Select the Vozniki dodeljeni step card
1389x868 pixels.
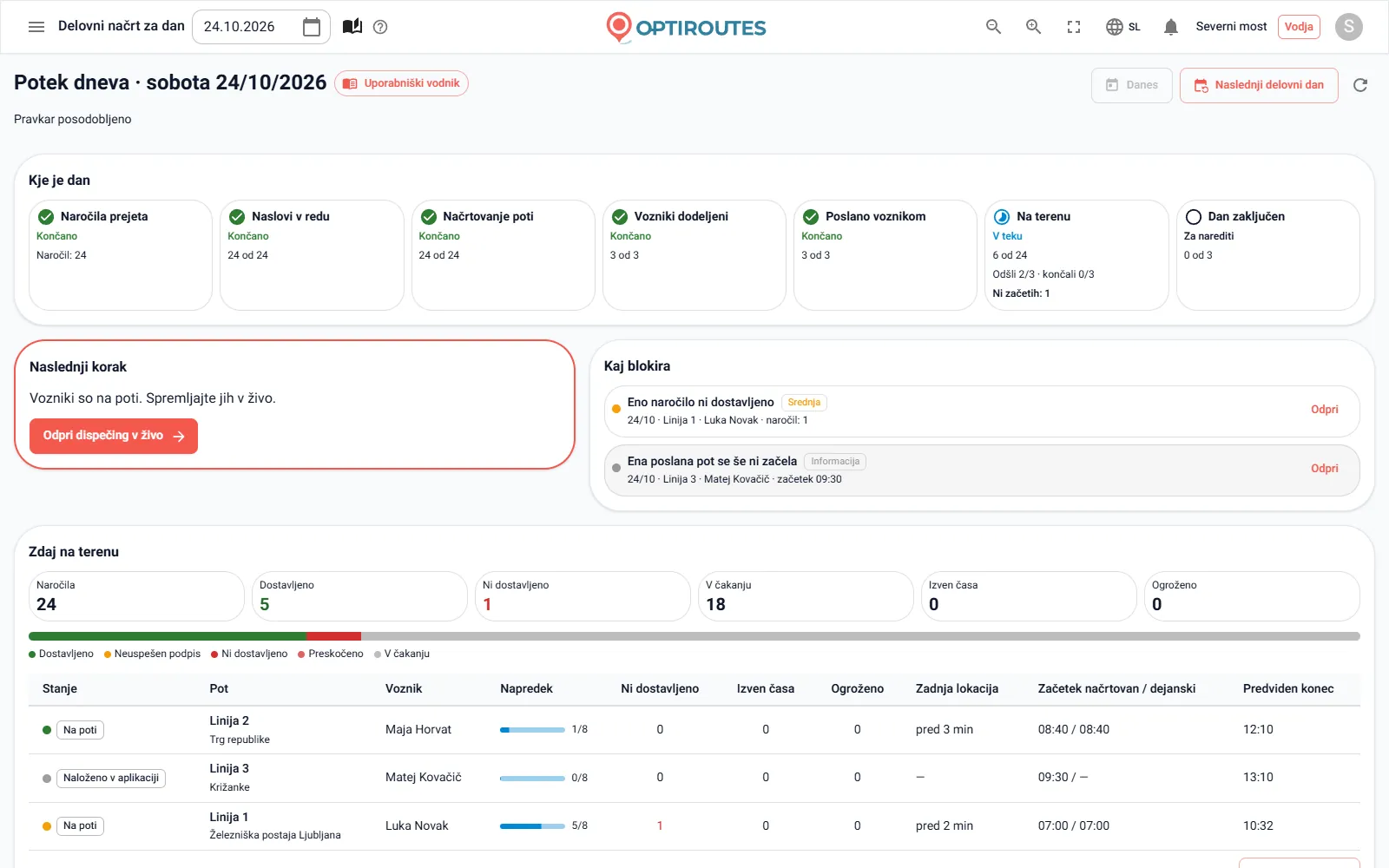pos(694,255)
